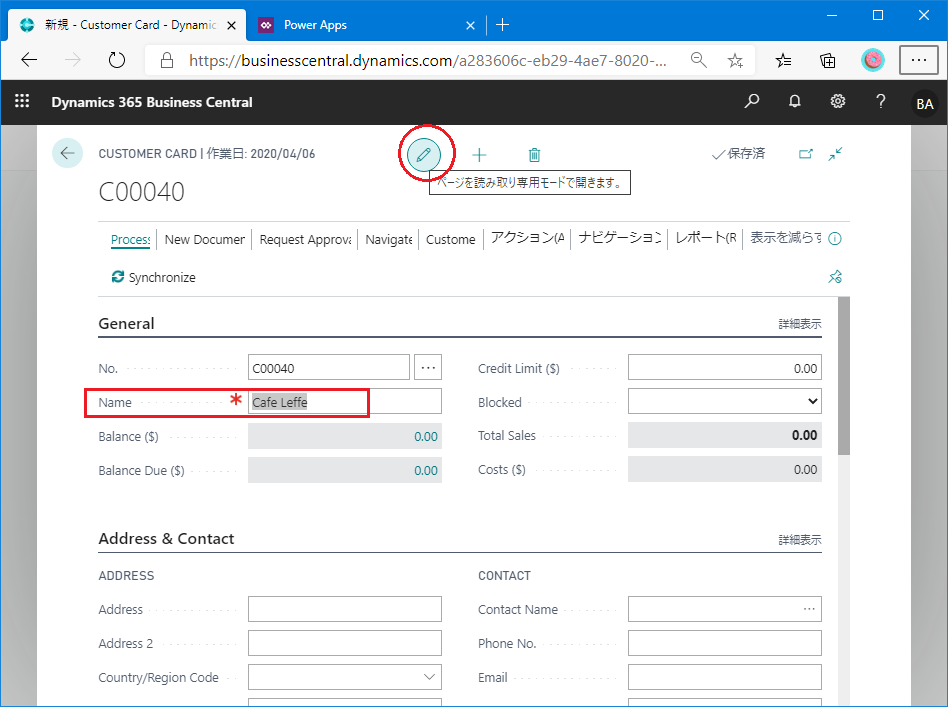Open browser favorites list icon
This screenshot has height=707, width=948.
pos(784,60)
